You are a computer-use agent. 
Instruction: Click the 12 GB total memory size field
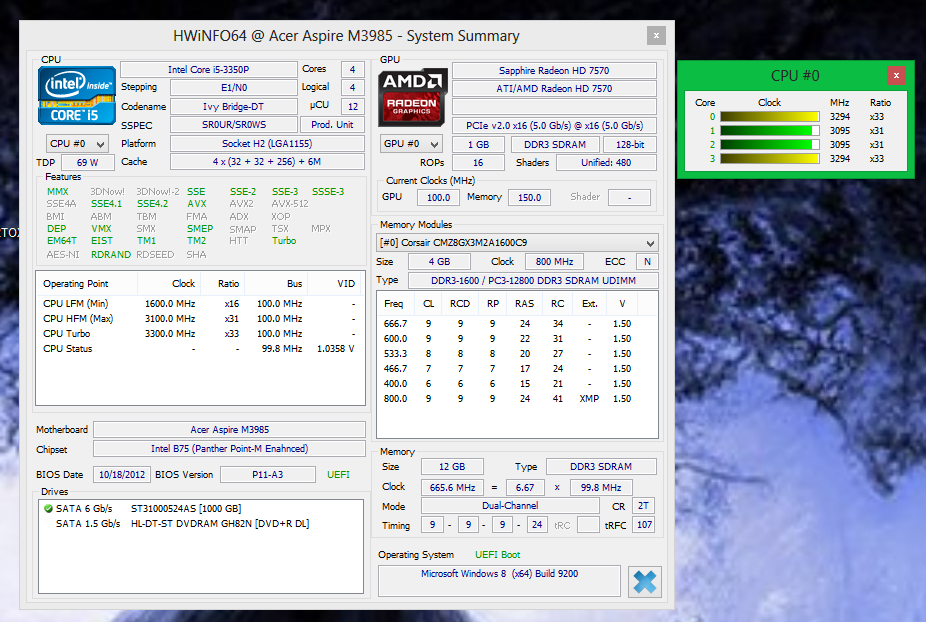(x=452, y=466)
